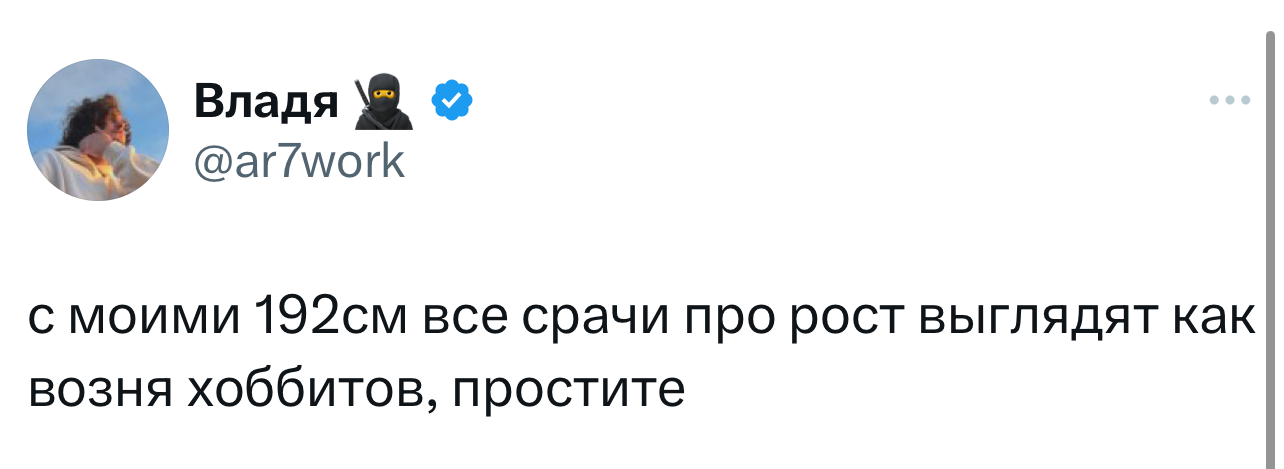Image resolution: width=1284 pixels, height=469 pixels.
Task: Open the three-dot more options menu
Action: click(1229, 100)
